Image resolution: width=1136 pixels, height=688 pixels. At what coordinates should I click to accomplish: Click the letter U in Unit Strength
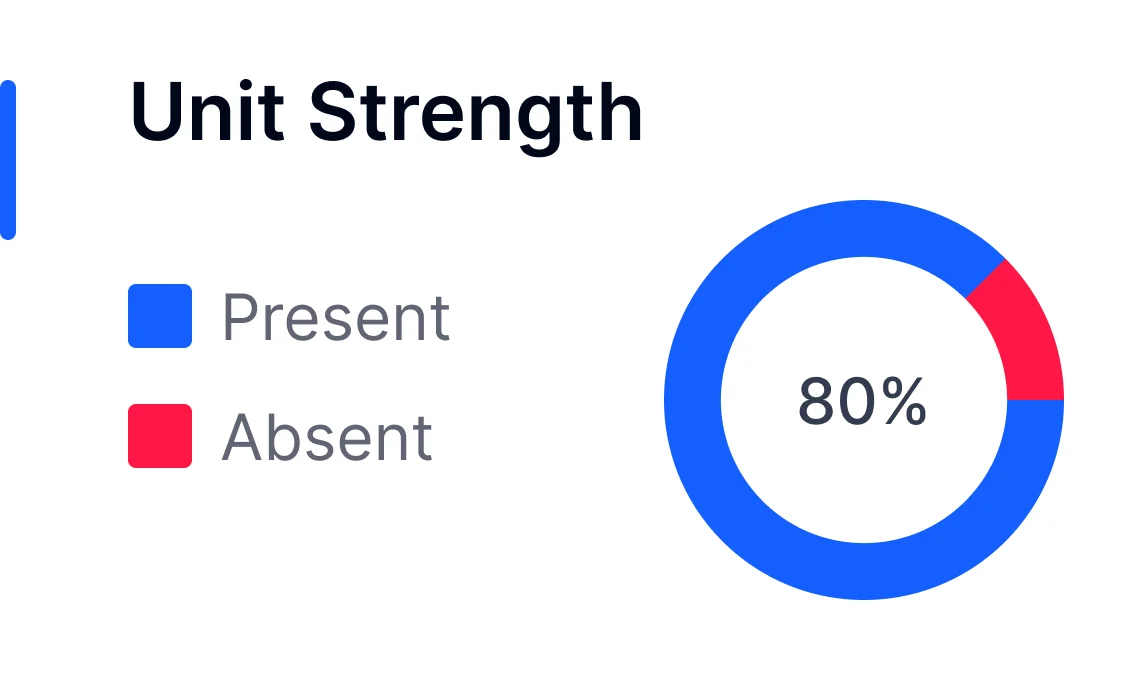point(156,112)
